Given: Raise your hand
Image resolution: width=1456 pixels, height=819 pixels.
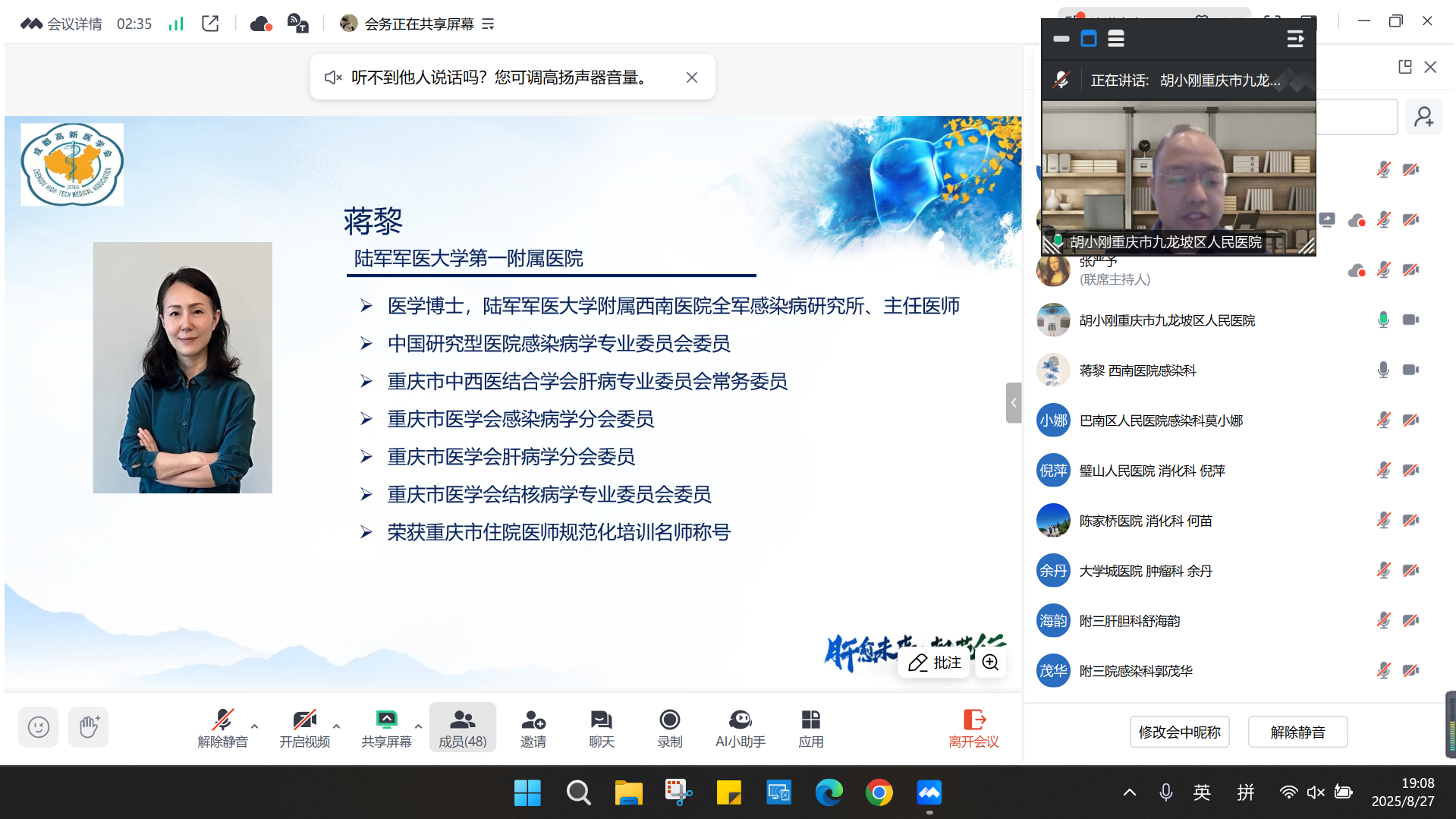Looking at the screenshot, I should [88, 726].
